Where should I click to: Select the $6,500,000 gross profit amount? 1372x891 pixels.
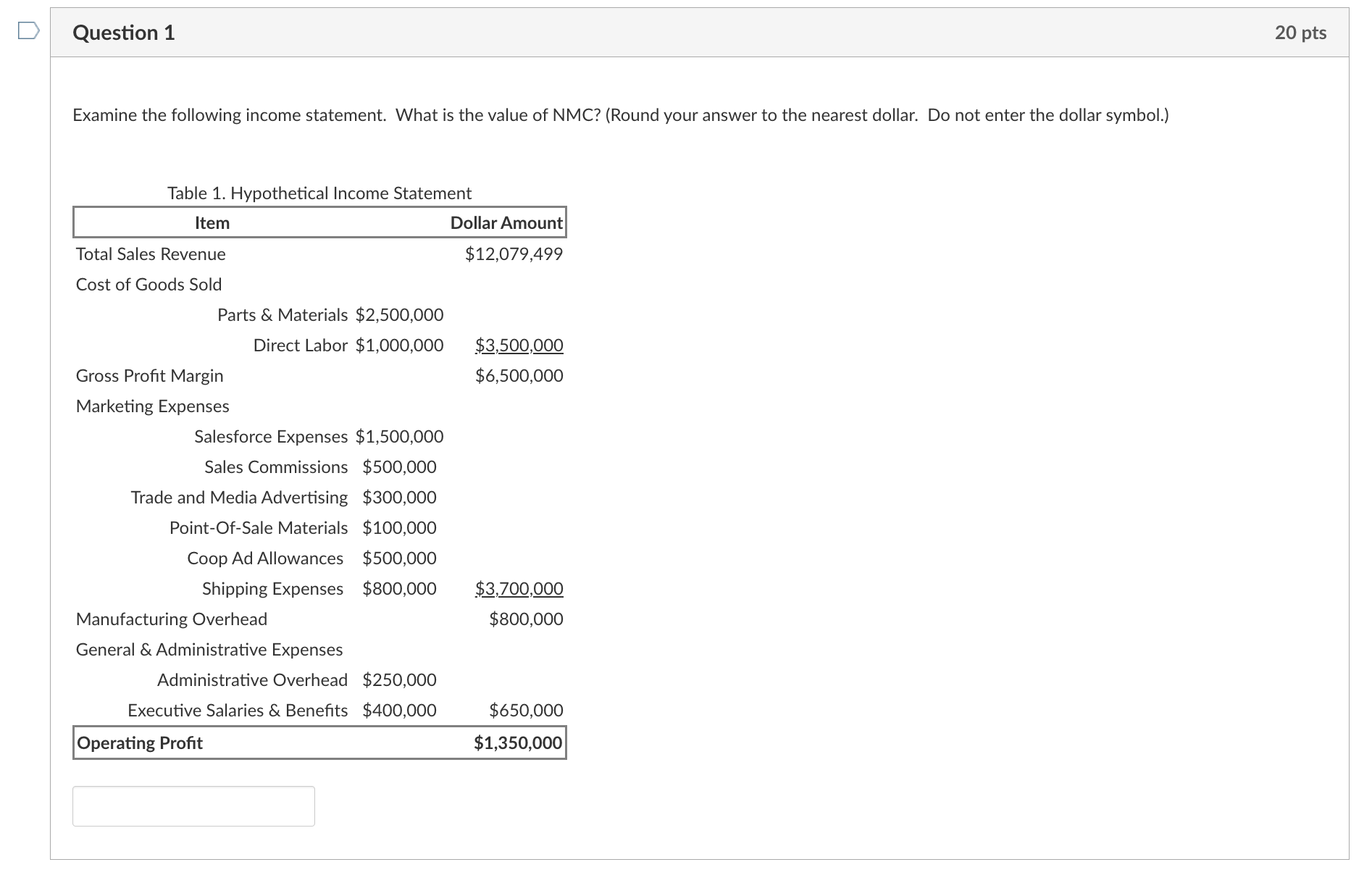coord(519,376)
